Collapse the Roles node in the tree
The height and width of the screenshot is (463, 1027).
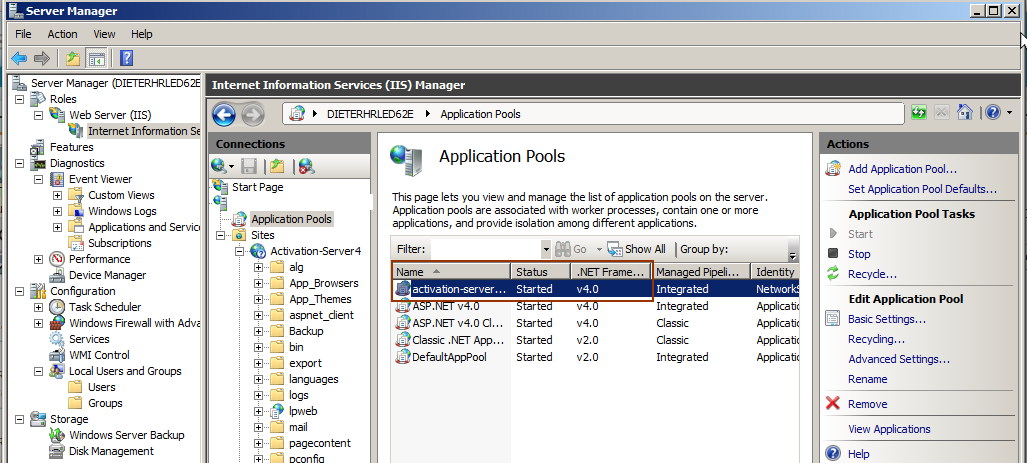[x=20, y=99]
